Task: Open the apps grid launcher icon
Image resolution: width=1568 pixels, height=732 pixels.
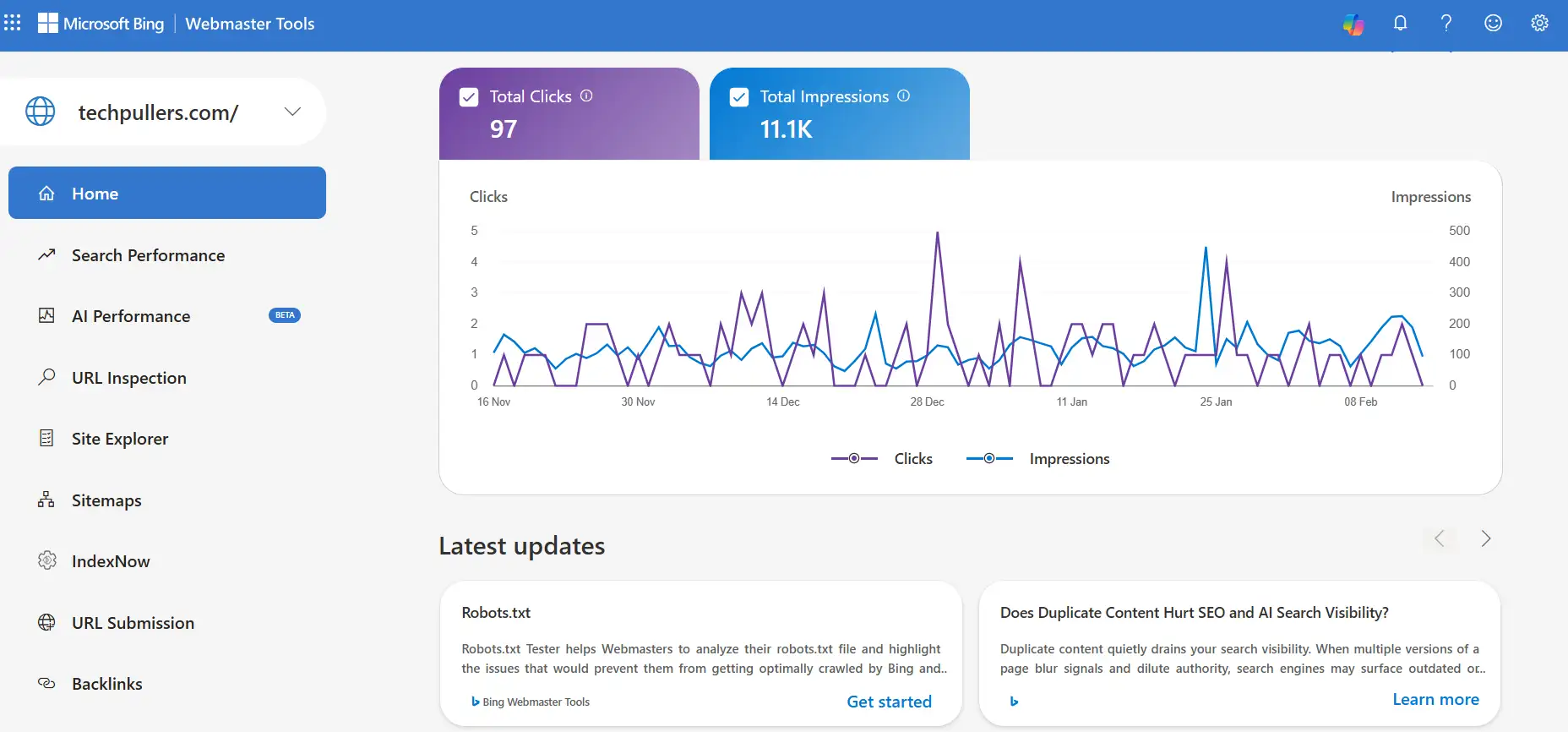Action: click(13, 23)
